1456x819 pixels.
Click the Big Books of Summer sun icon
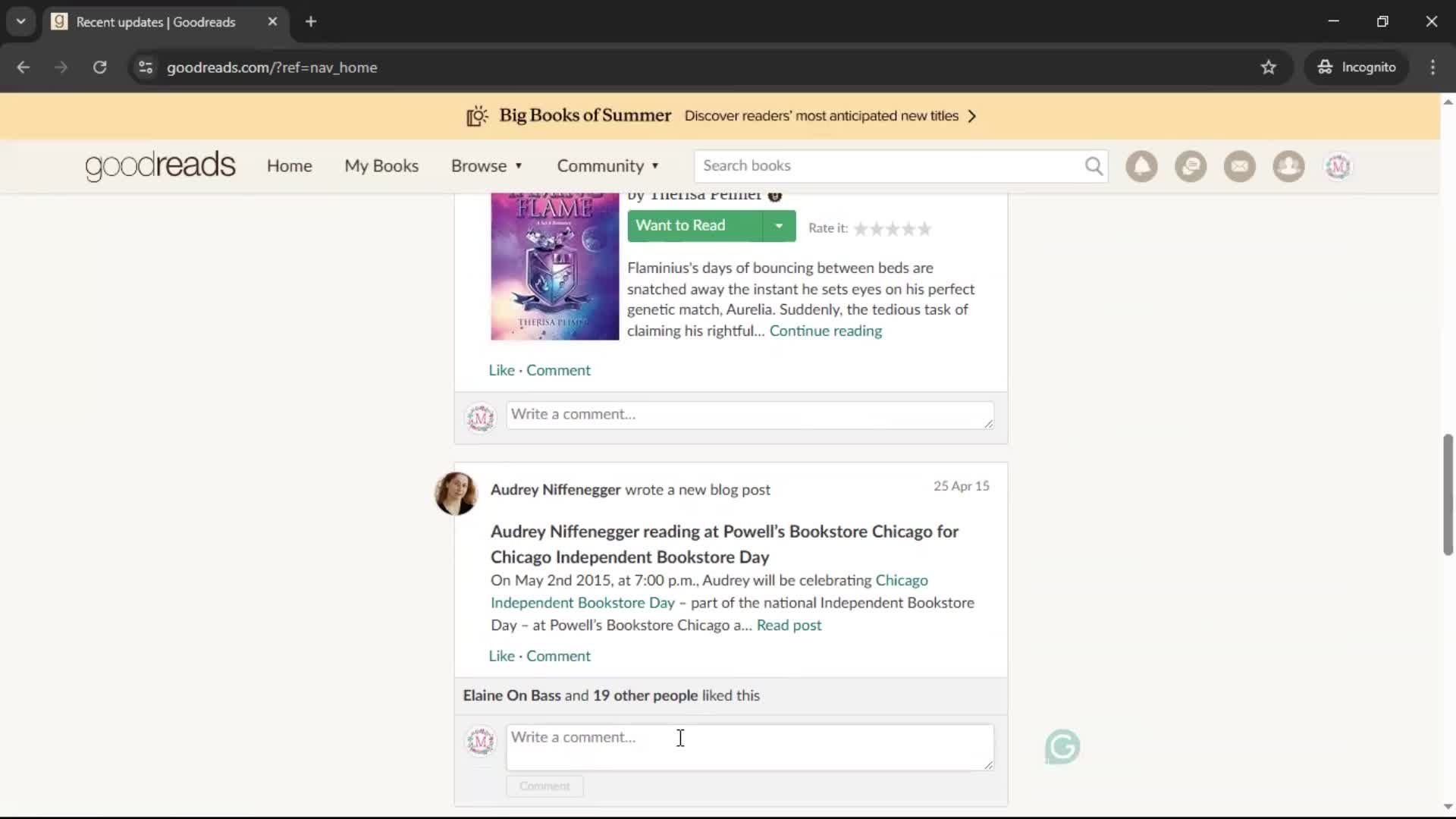pos(477,115)
